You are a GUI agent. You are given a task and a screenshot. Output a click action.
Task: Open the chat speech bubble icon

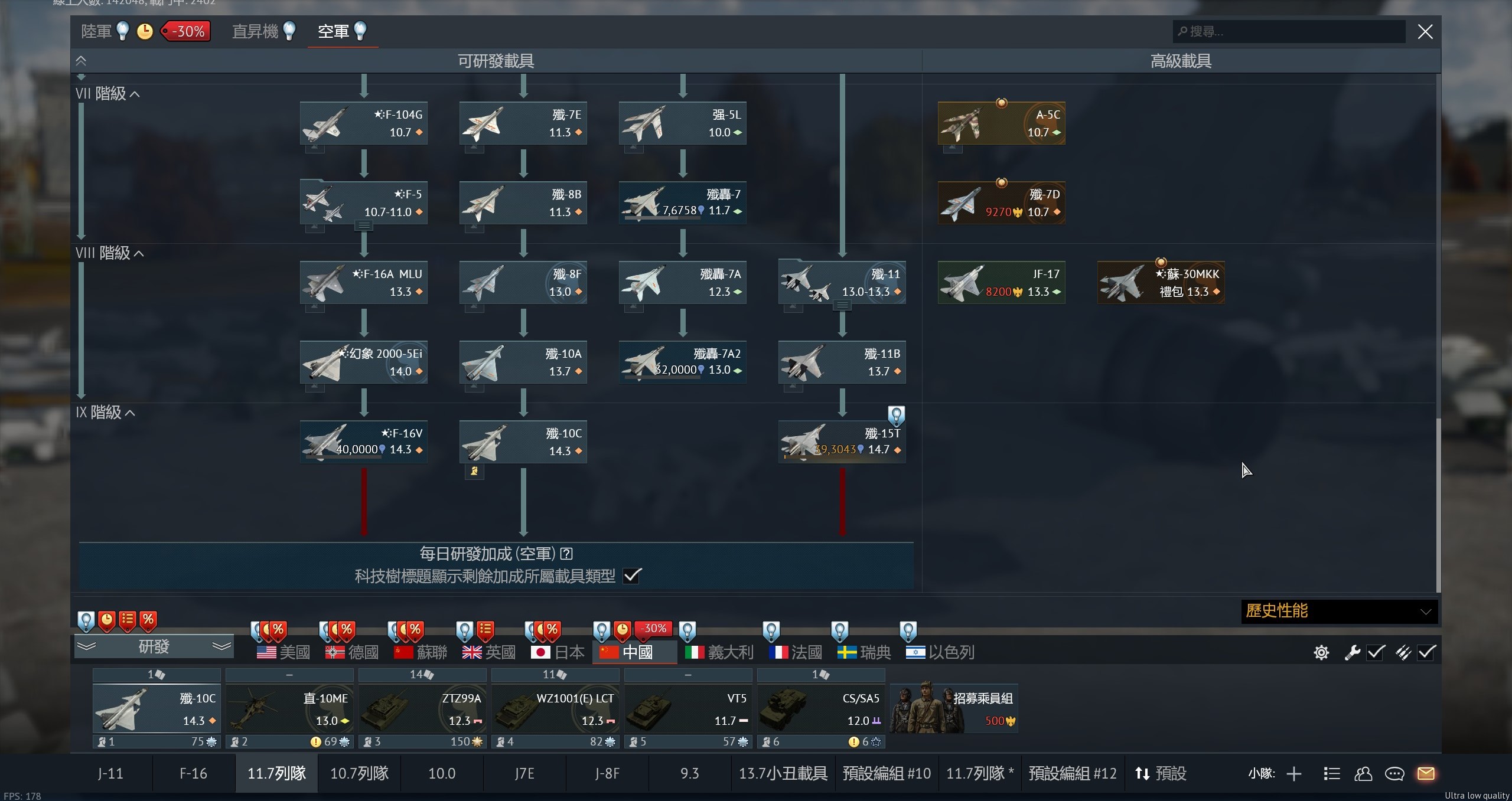[1394, 773]
